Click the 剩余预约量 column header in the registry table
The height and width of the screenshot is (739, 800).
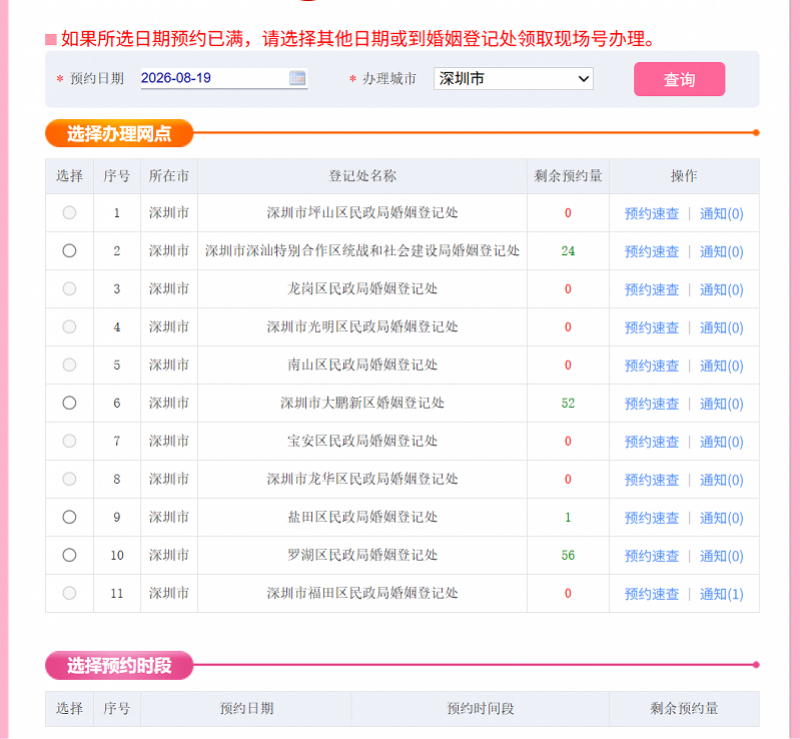[568, 176]
